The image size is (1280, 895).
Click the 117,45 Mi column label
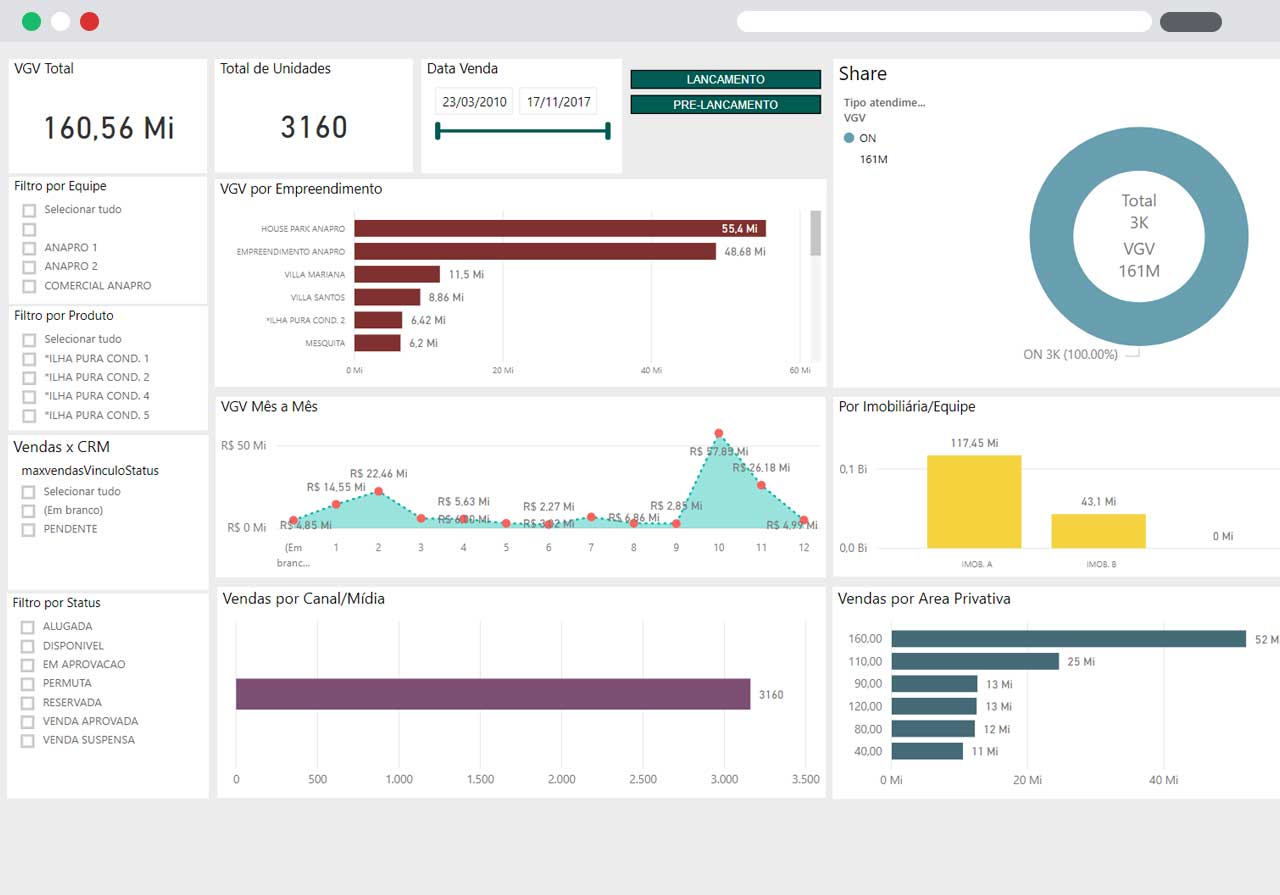[x=974, y=443]
